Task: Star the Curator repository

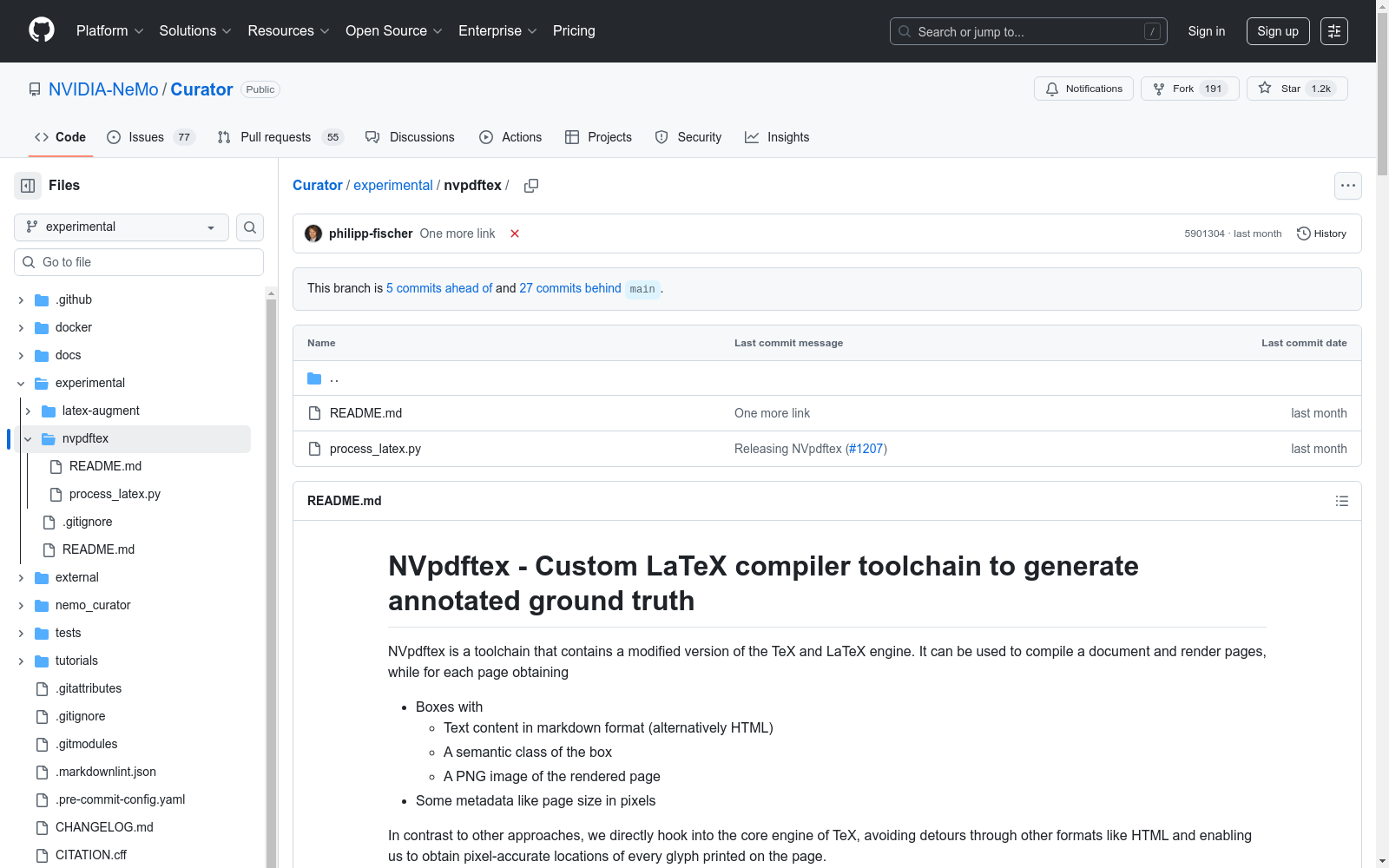Action: click(x=1297, y=89)
